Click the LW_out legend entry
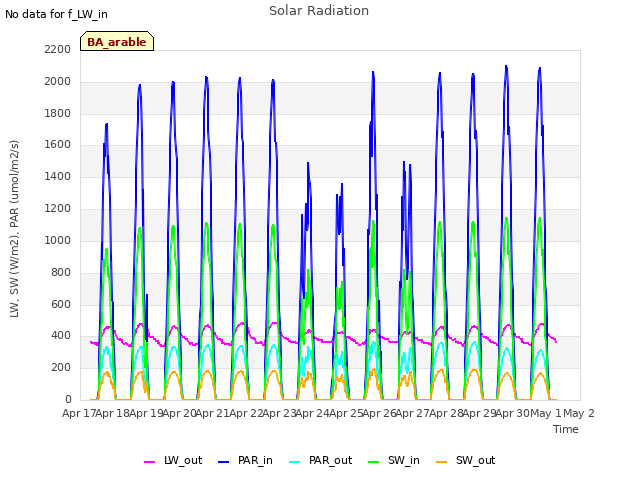The image size is (640, 480). pos(173,461)
